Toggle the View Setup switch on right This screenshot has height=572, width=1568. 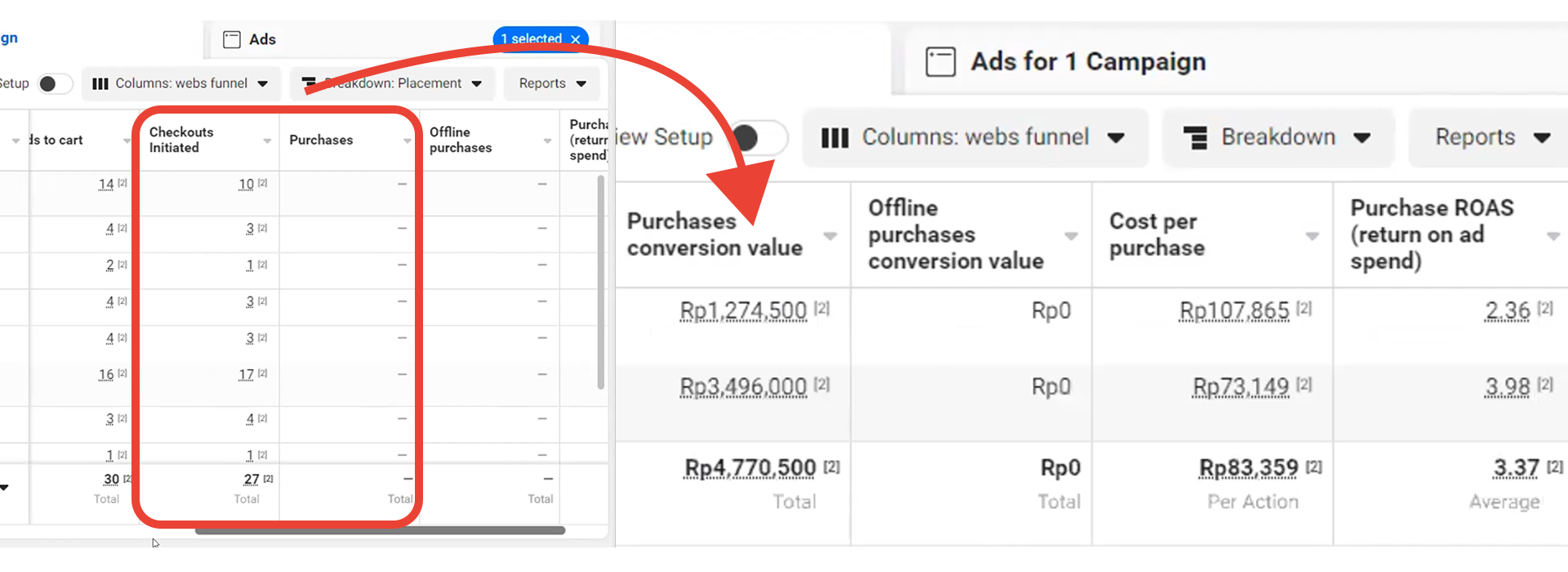coord(756,137)
